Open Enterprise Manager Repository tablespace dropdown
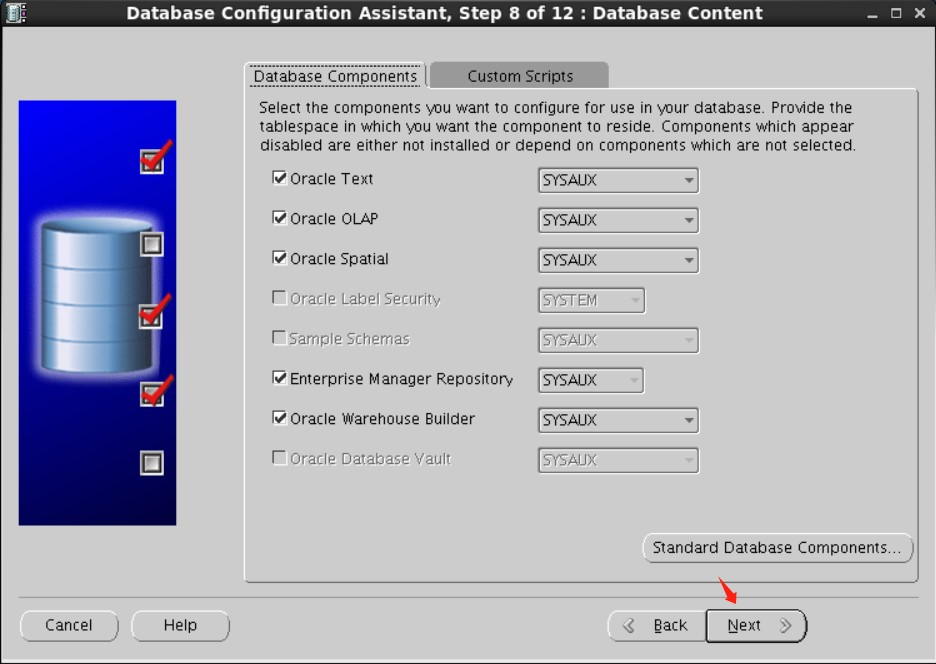Screen dimensions: 936x664 pos(592,380)
